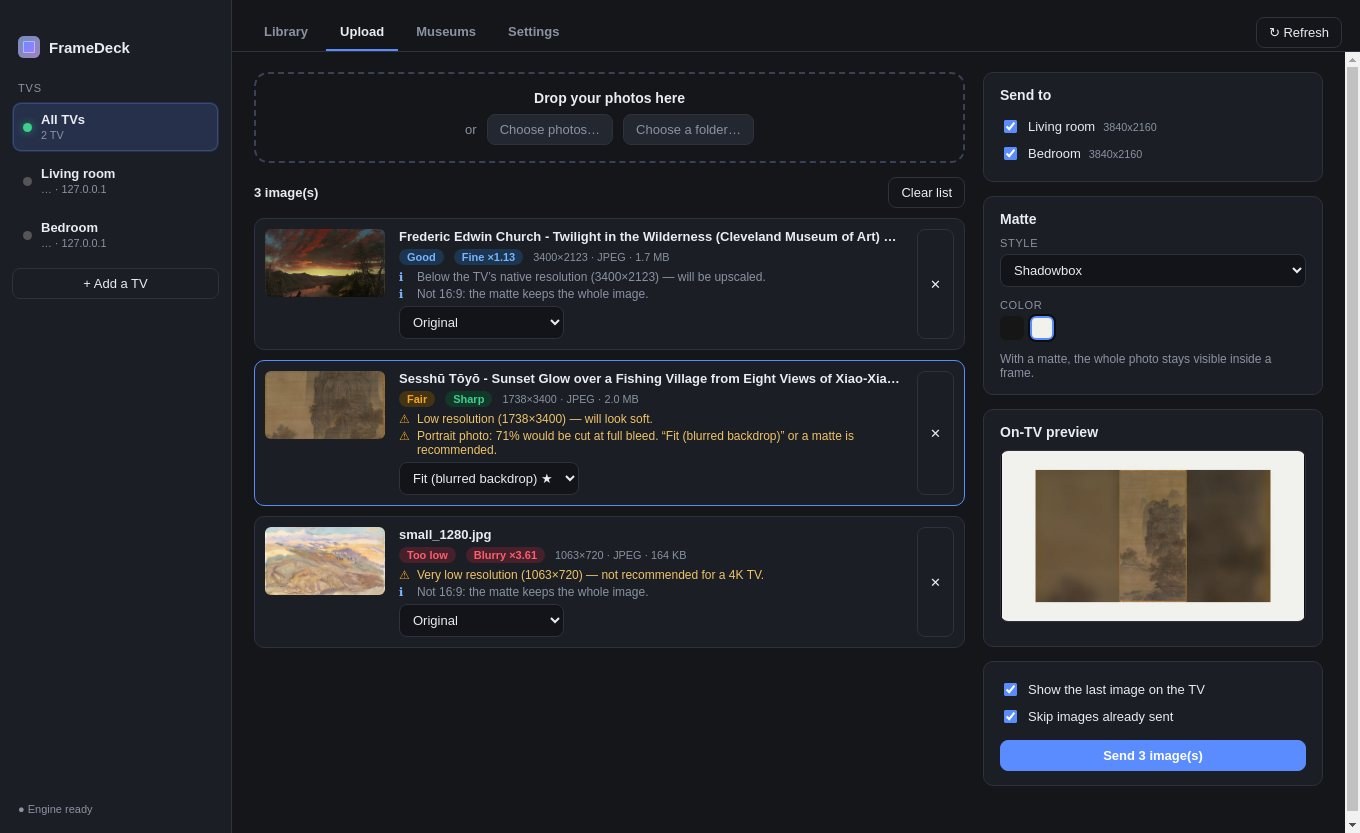This screenshot has height=833, width=1360.
Task: Click the Fair quality badge
Action: [x=417, y=399]
